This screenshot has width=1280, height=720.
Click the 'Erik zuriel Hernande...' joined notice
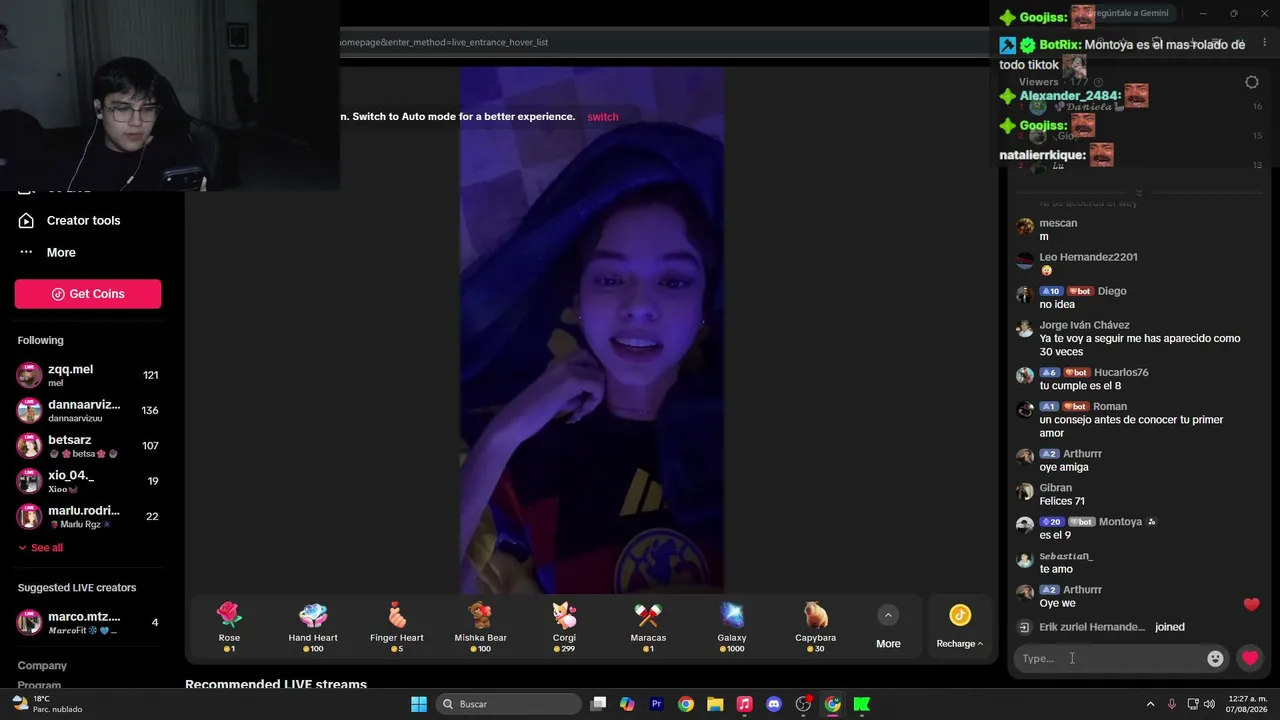pos(1102,627)
